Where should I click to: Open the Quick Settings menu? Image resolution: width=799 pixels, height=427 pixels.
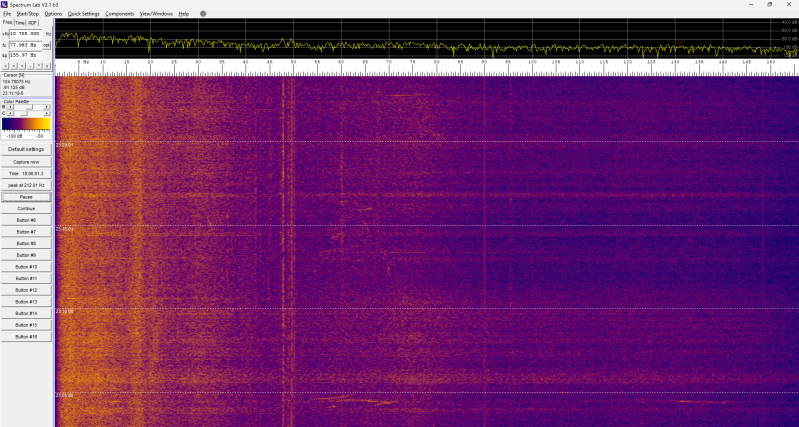point(84,14)
